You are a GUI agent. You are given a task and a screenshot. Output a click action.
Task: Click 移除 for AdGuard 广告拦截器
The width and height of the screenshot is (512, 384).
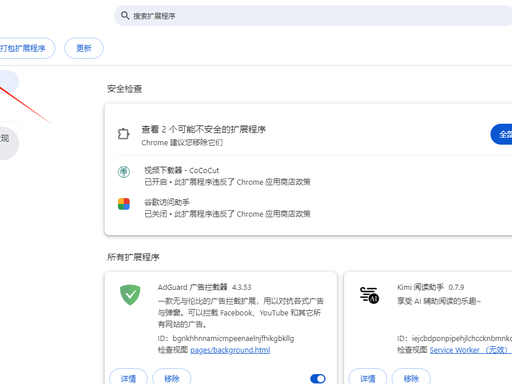[172, 378]
